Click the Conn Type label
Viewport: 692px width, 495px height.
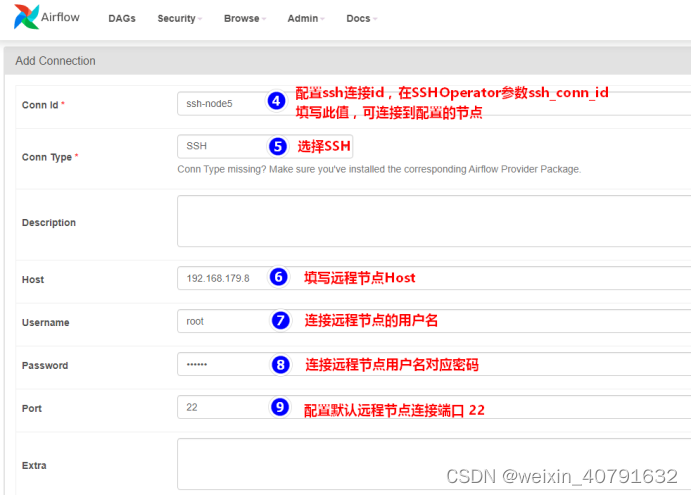47,157
